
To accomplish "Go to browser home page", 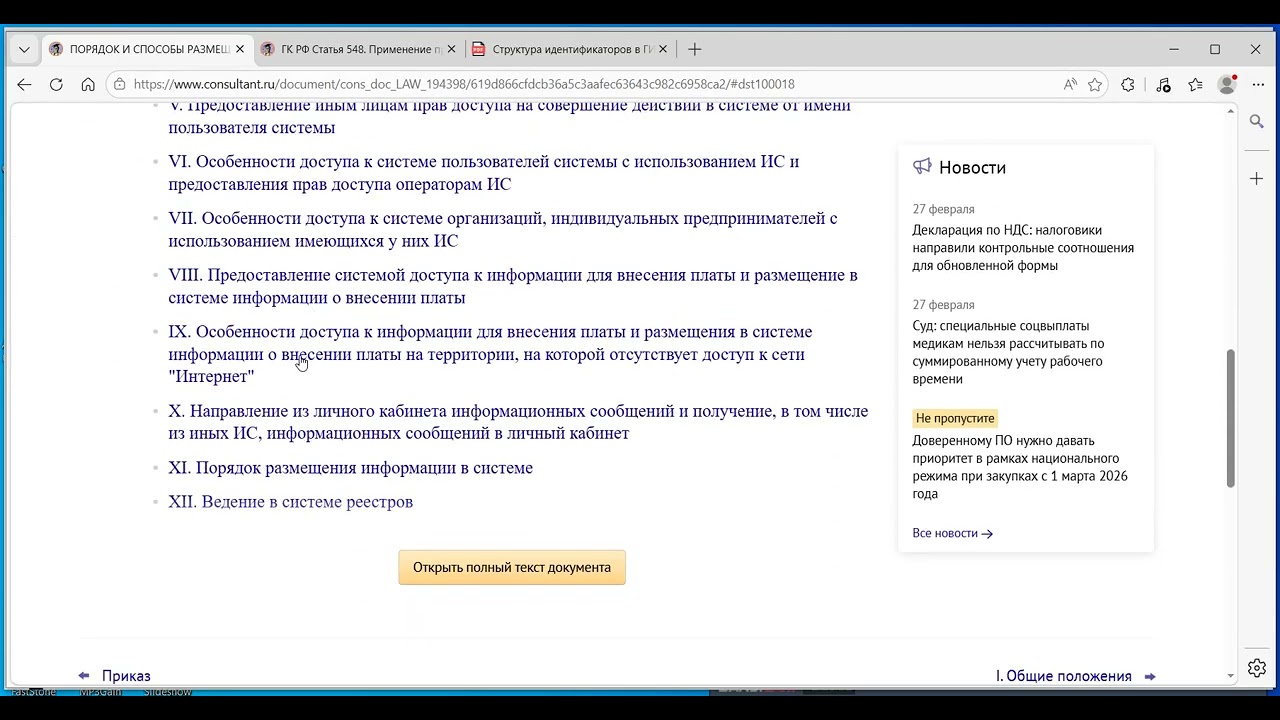I will (x=88, y=85).
